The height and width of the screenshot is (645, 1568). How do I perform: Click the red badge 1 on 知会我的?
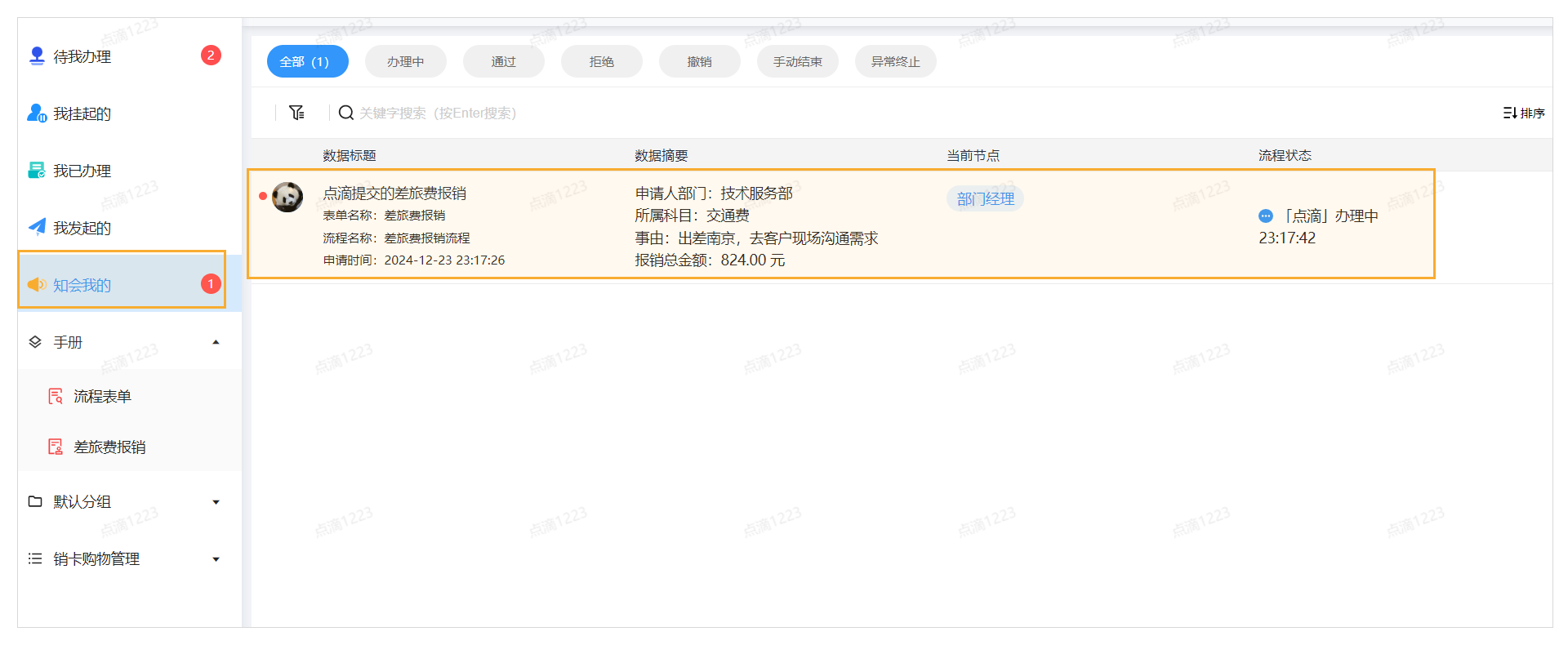211,284
